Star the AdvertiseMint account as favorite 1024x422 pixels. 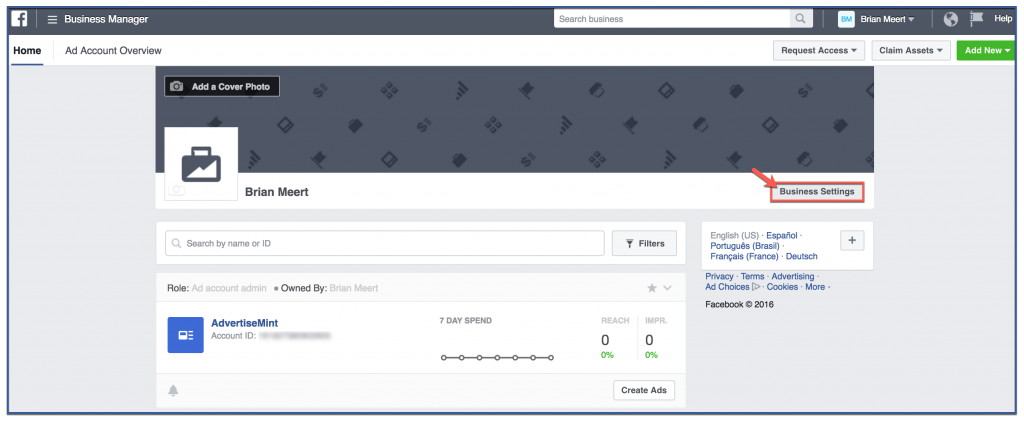(x=652, y=288)
